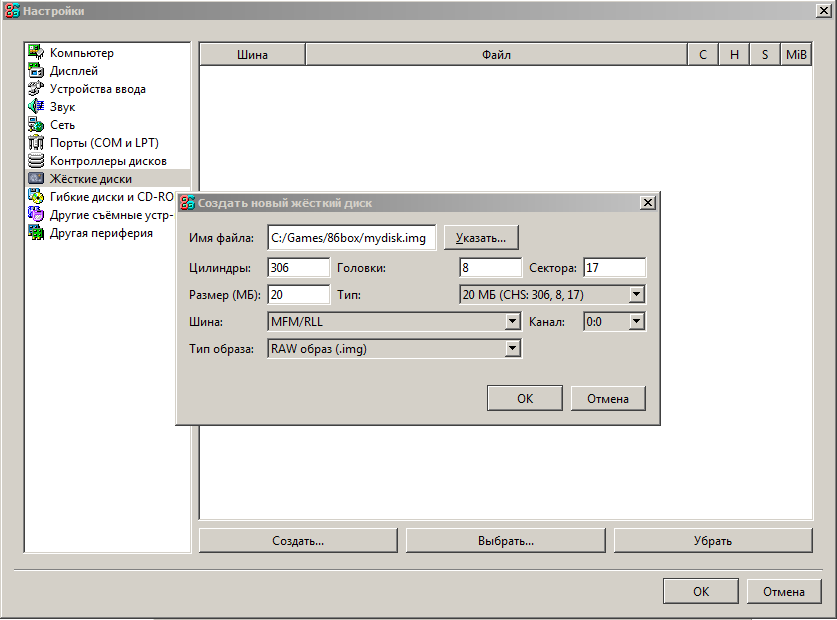Click Отмена in the Настройки window
837x620 pixels.
tap(784, 591)
